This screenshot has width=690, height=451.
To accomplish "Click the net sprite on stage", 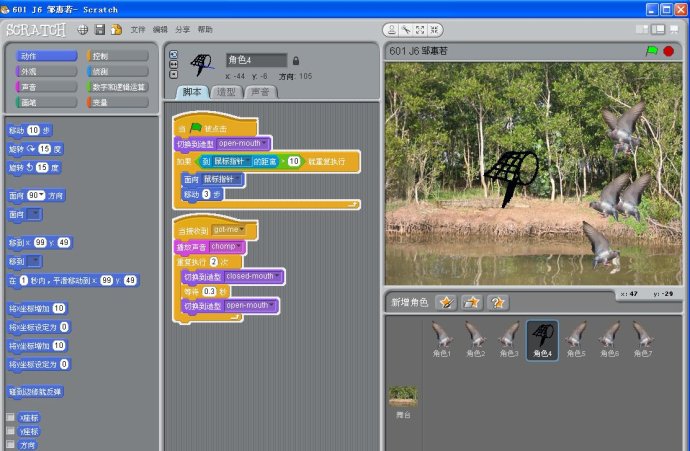I will click(511, 176).
